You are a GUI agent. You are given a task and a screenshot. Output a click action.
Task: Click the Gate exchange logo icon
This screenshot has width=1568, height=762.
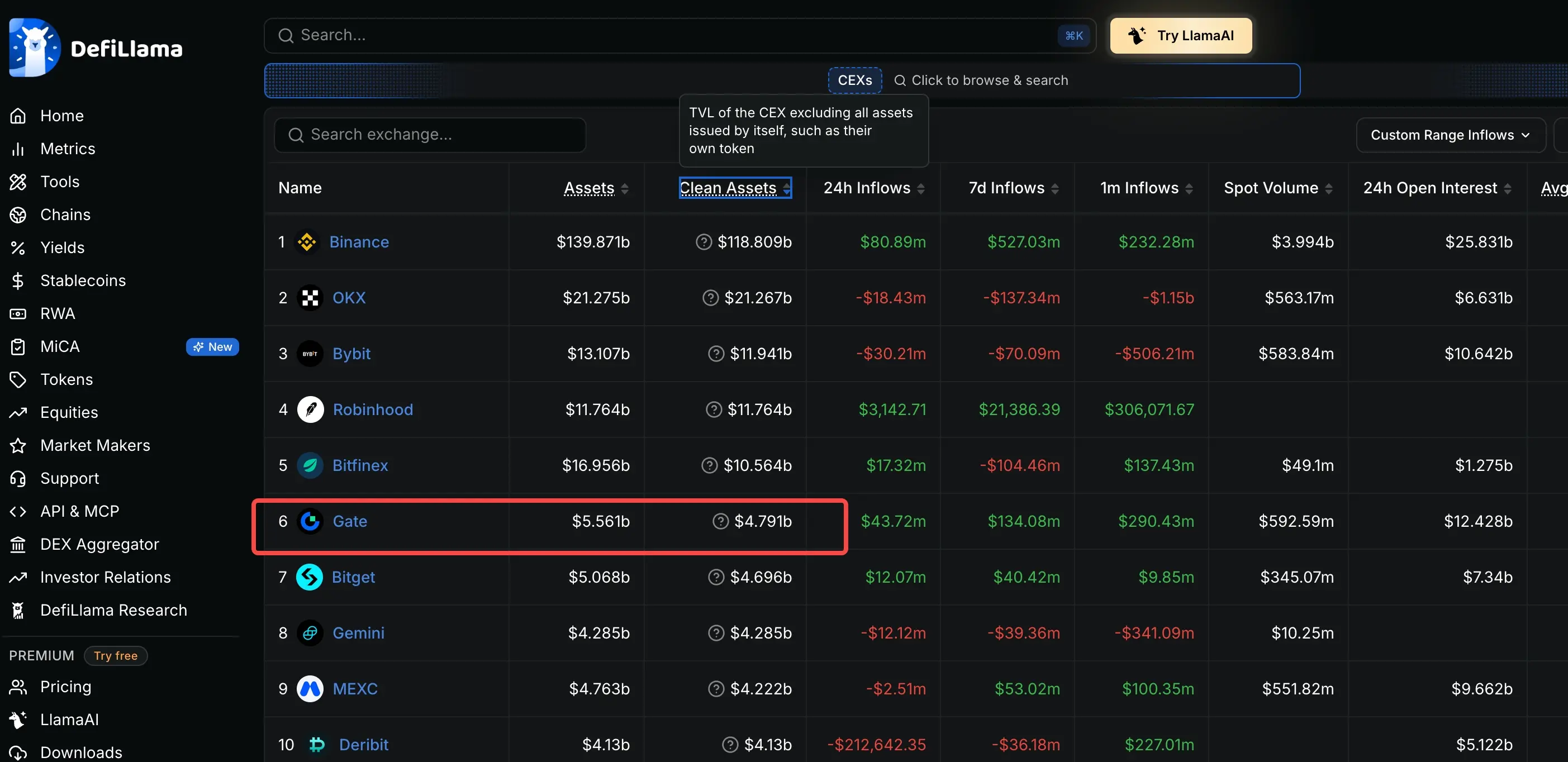pyautogui.click(x=310, y=522)
